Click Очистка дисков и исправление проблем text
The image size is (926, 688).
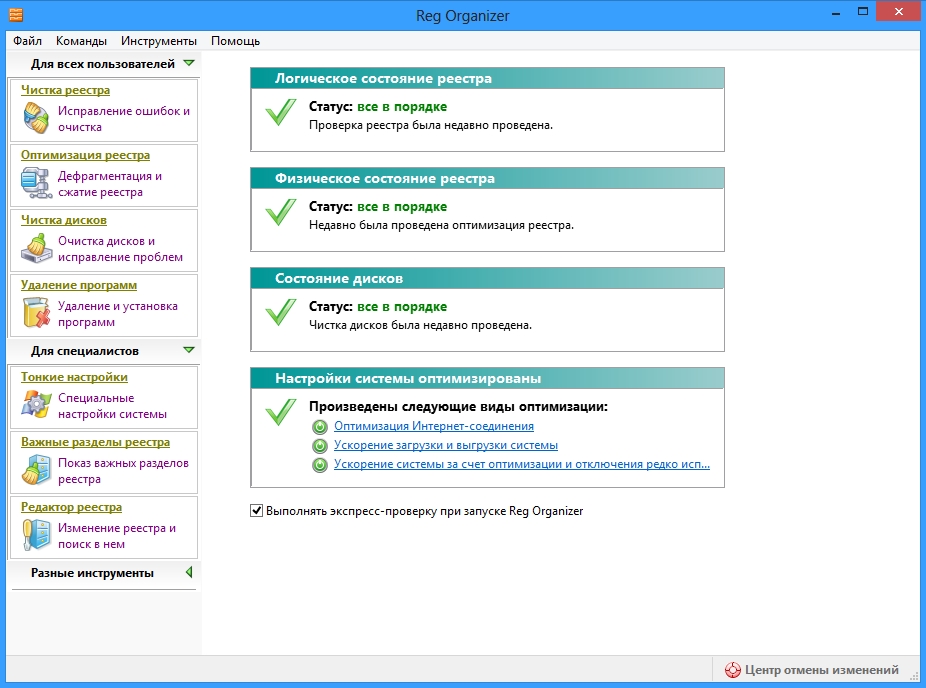120,249
